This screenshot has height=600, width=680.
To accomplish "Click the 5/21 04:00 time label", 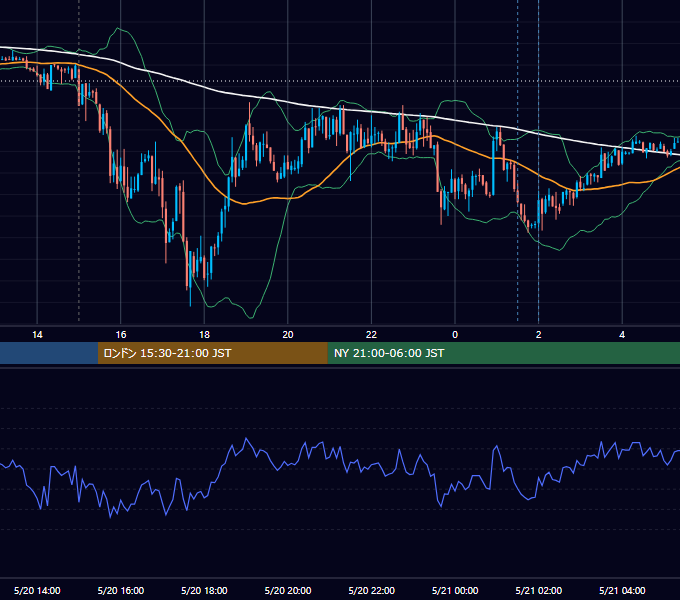I will pyautogui.click(x=622, y=590).
